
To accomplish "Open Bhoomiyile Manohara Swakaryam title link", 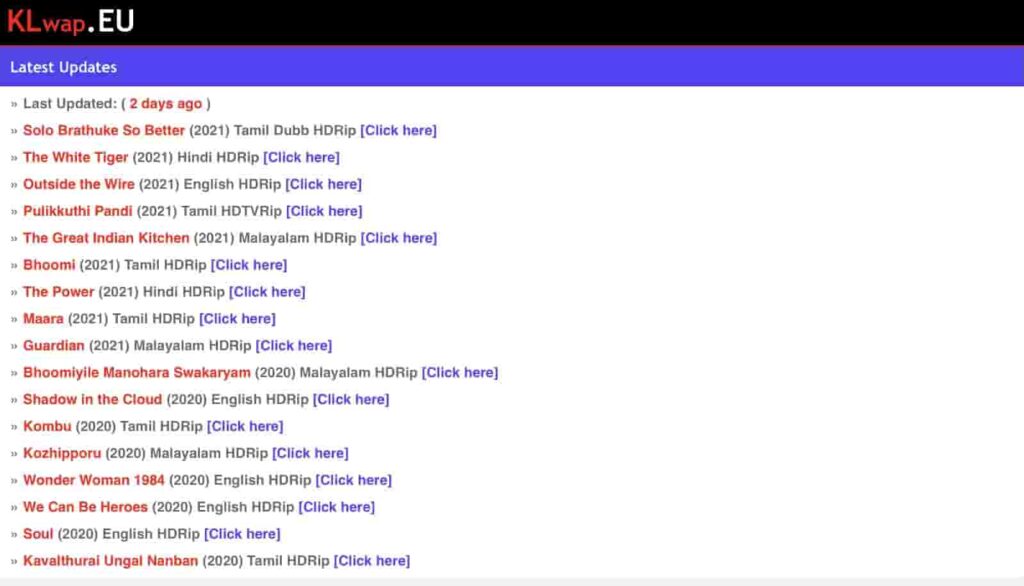I will pos(137,372).
